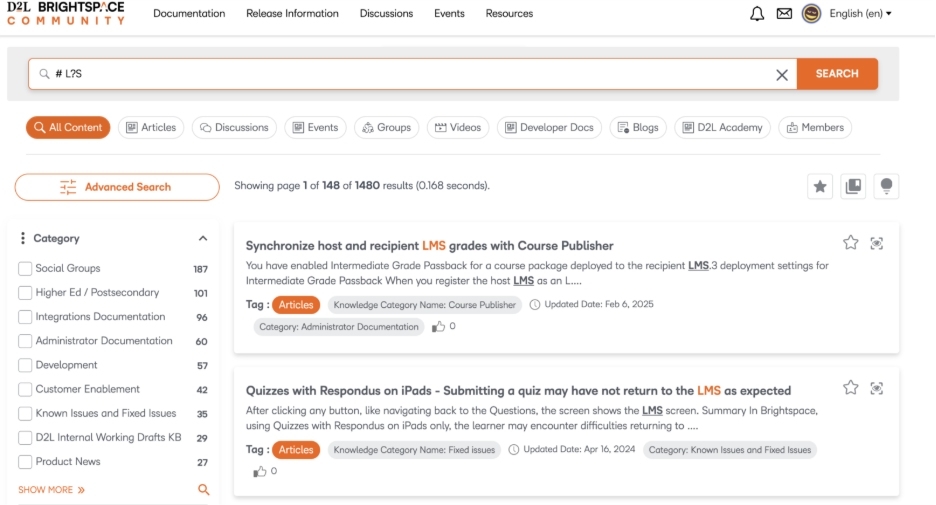Filter results by Blogs tab
The image size is (936, 505).
pyautogui.click(x=638, y=127)
